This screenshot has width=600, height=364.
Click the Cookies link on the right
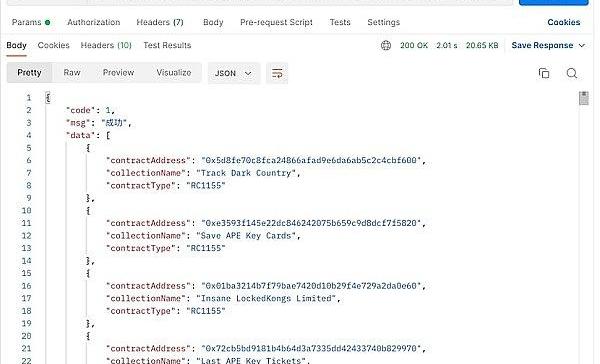pyautogui.click(x=564, y=22)
